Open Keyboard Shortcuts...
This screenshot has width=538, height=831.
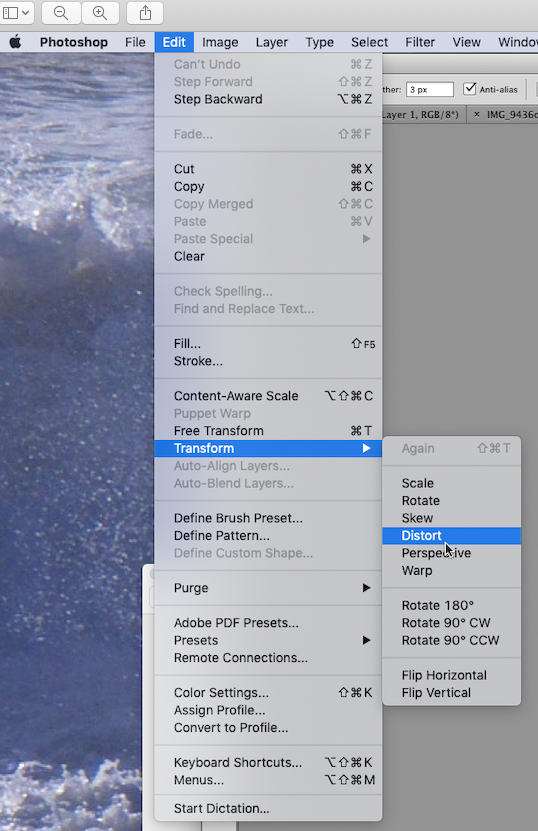tap(268, 763)
